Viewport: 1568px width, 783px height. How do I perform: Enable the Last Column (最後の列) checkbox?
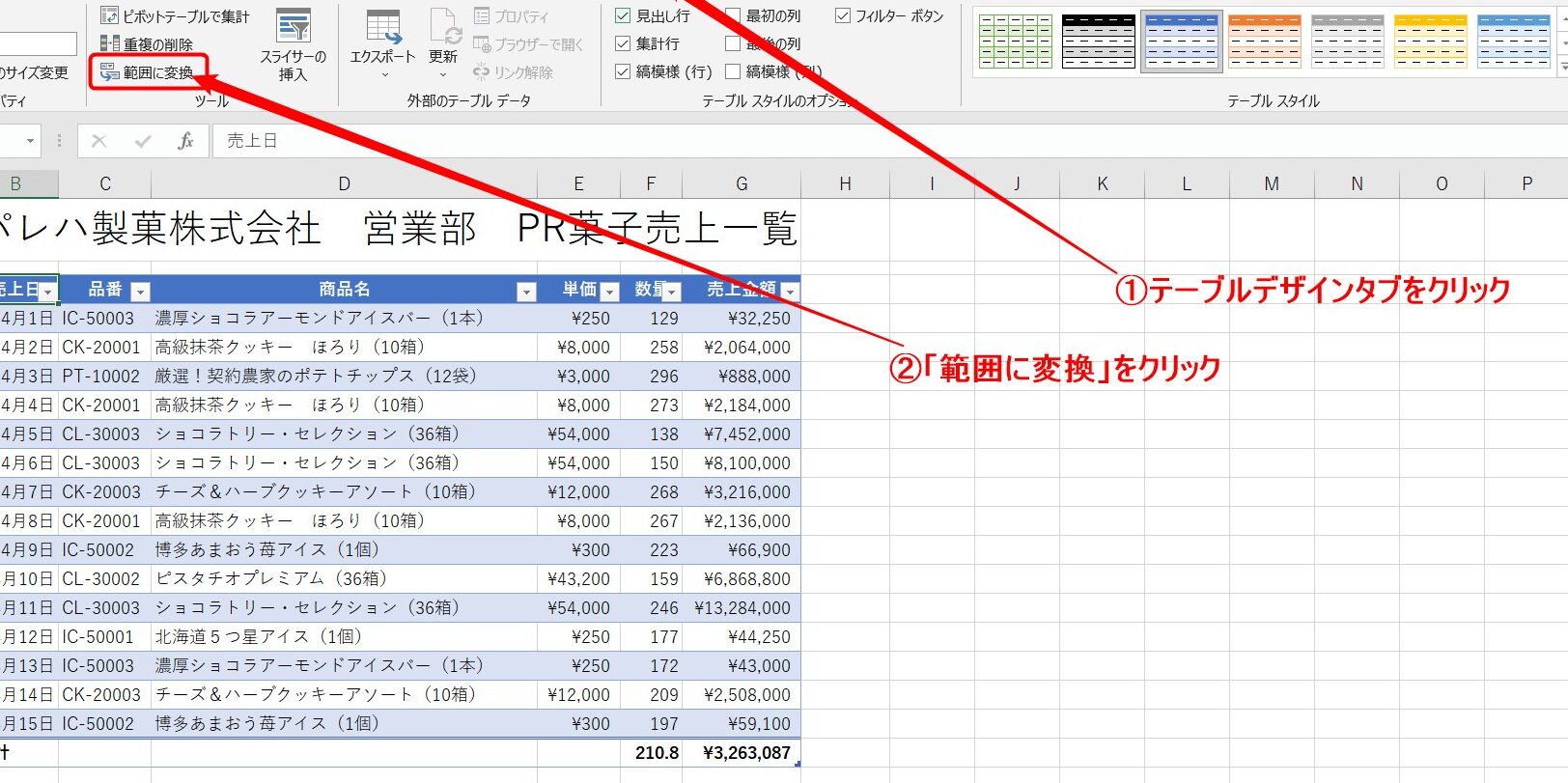click(x=733, y=43)
